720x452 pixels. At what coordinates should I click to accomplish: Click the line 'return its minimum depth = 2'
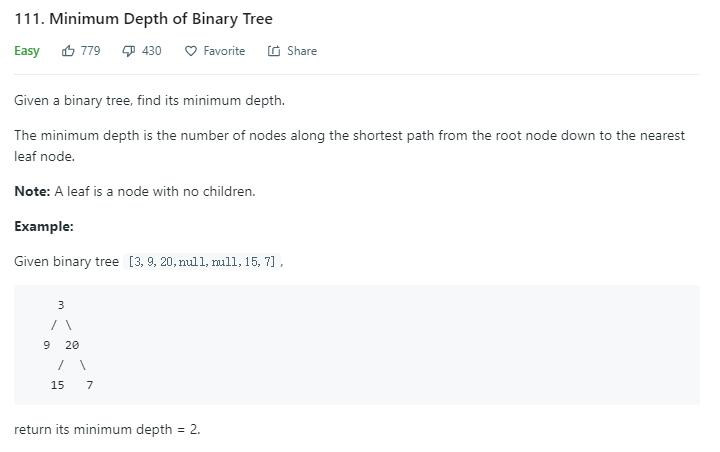pos(107,429)
